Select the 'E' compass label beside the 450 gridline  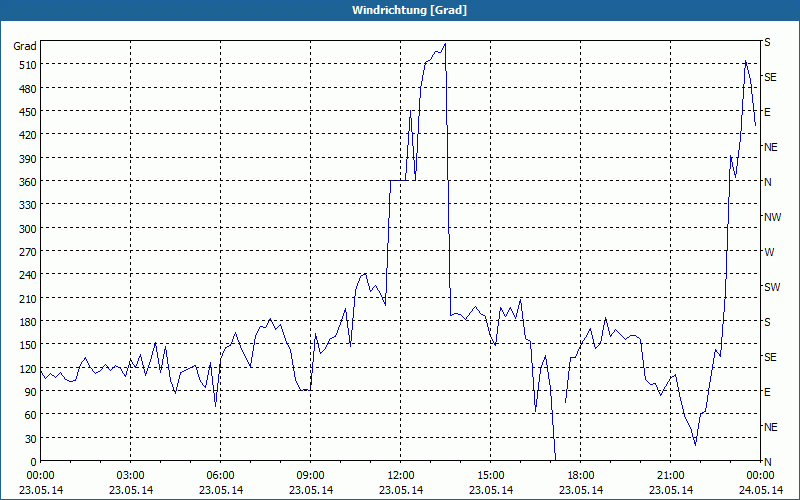point(767,112)
